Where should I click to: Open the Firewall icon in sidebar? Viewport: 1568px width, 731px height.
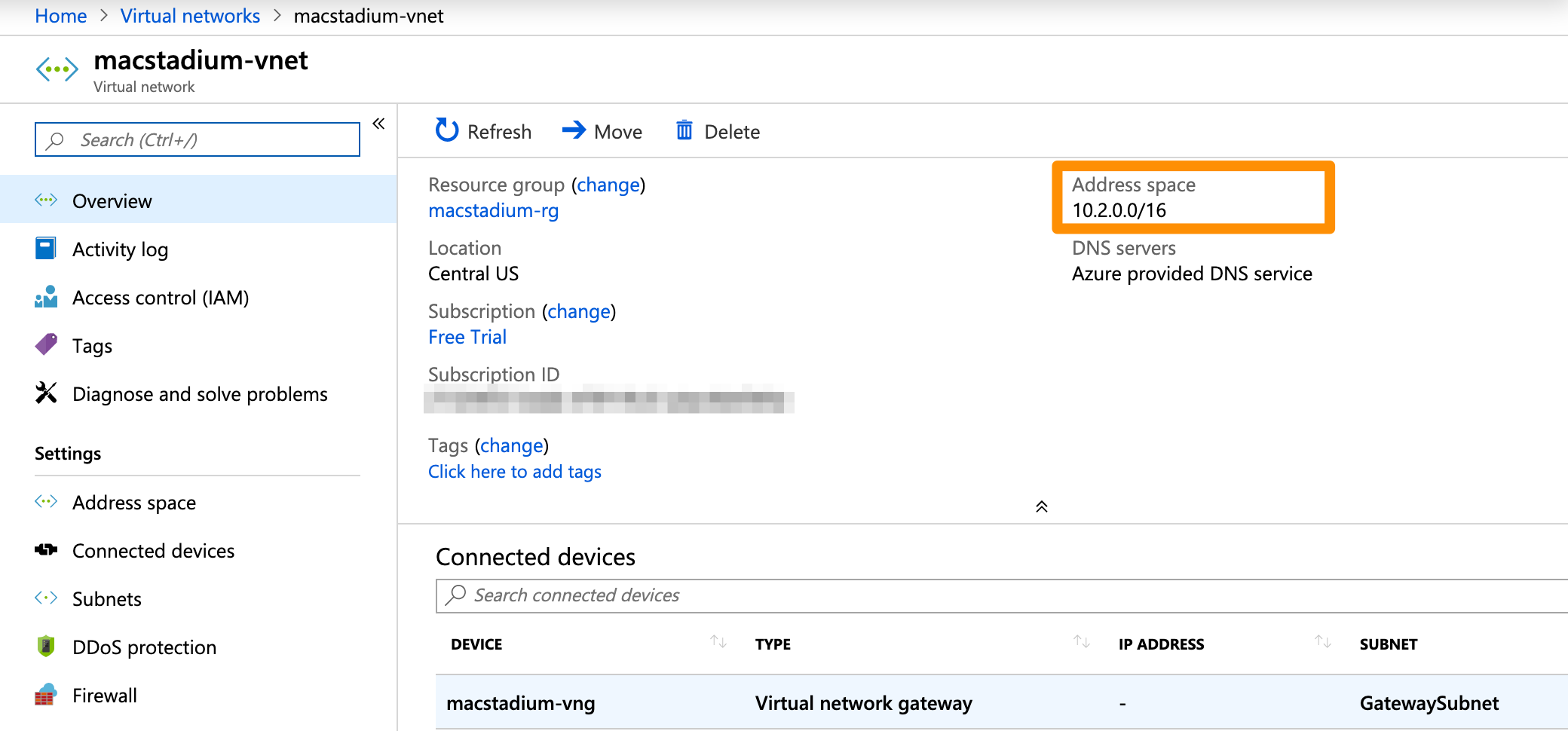45,695
